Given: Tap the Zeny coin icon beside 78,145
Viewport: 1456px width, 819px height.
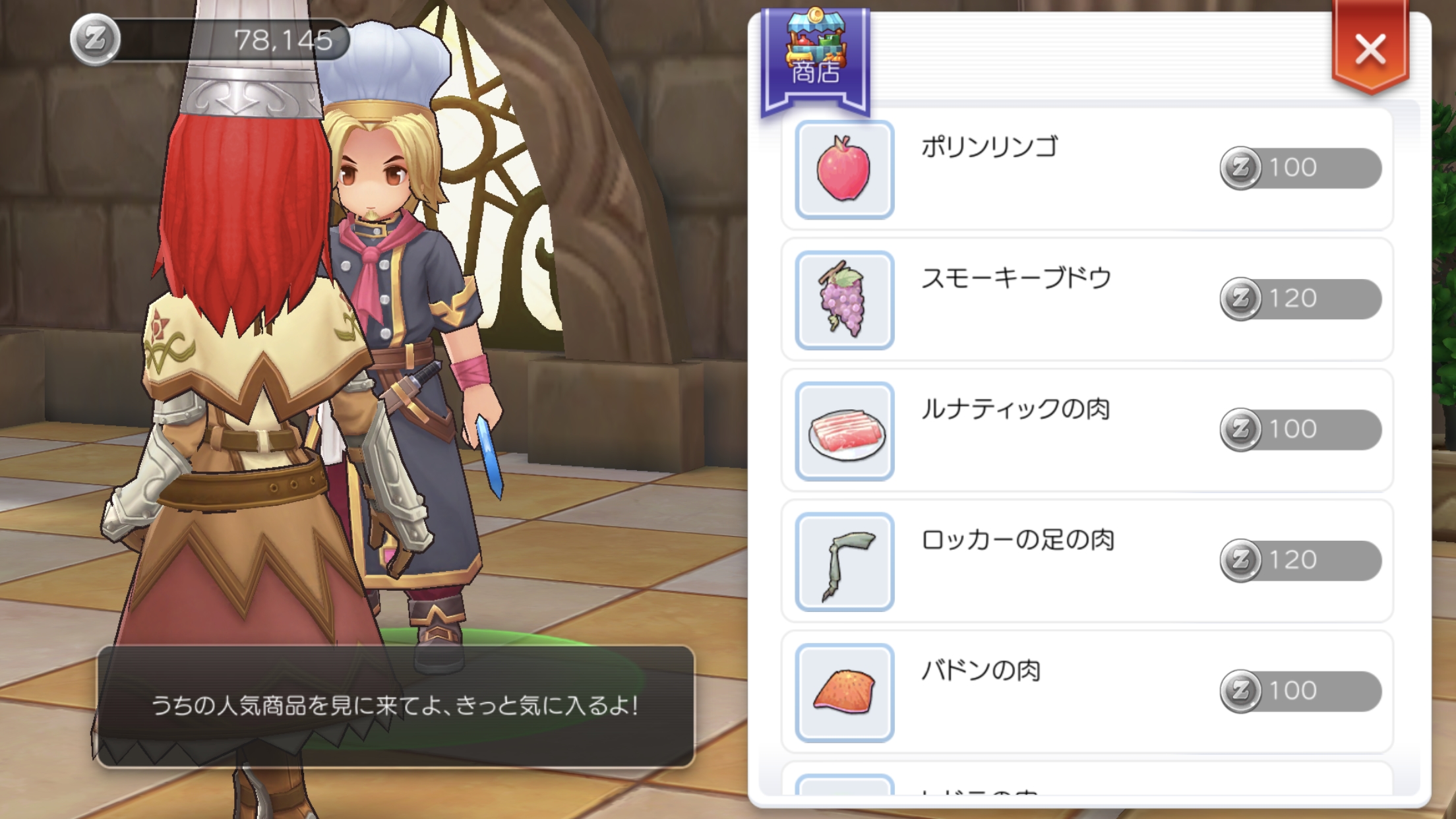Looking at the screenshot, I should (x=96, y=40).
